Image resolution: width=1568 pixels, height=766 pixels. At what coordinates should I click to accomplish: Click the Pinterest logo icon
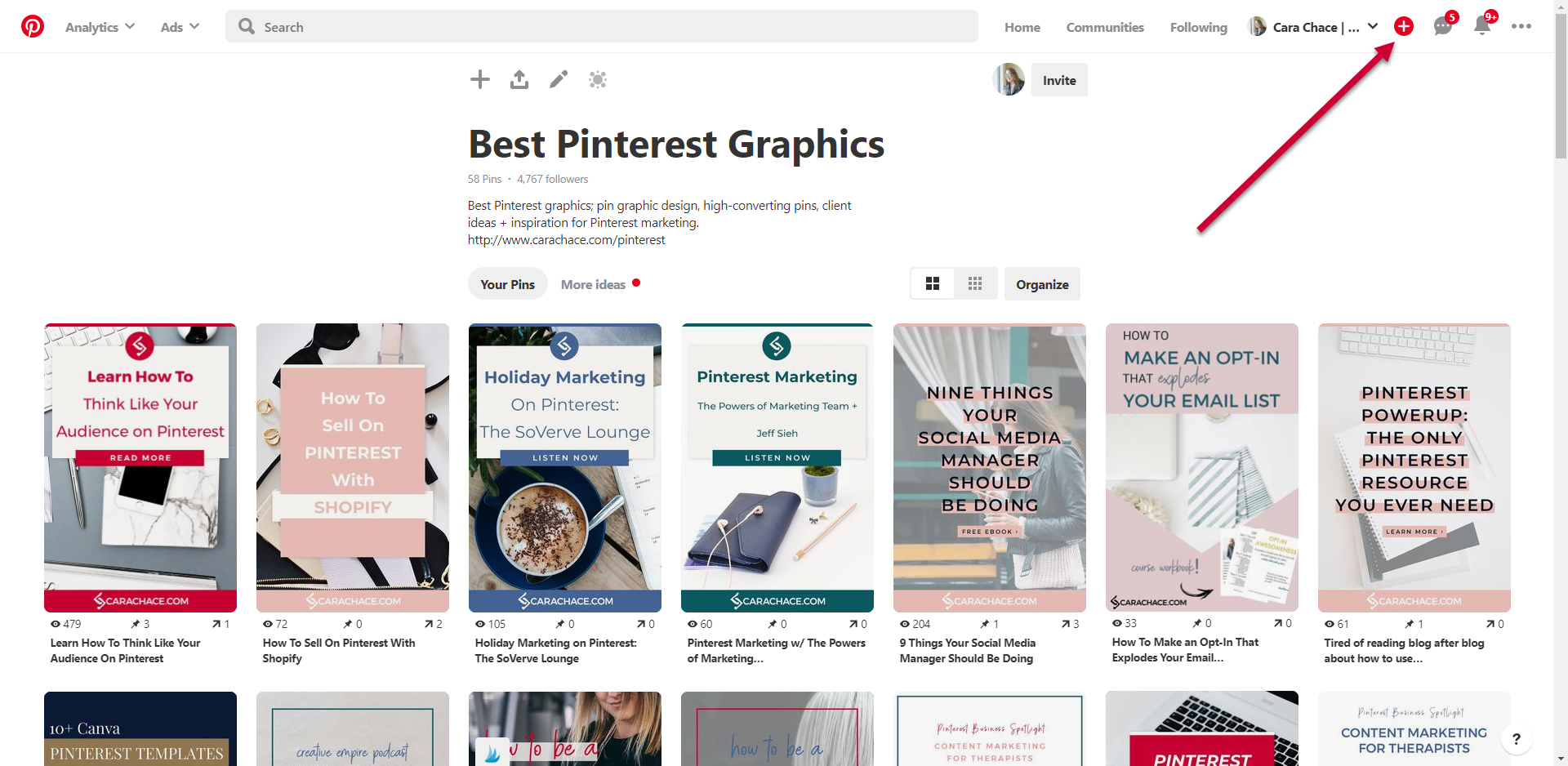pos(33,27)
